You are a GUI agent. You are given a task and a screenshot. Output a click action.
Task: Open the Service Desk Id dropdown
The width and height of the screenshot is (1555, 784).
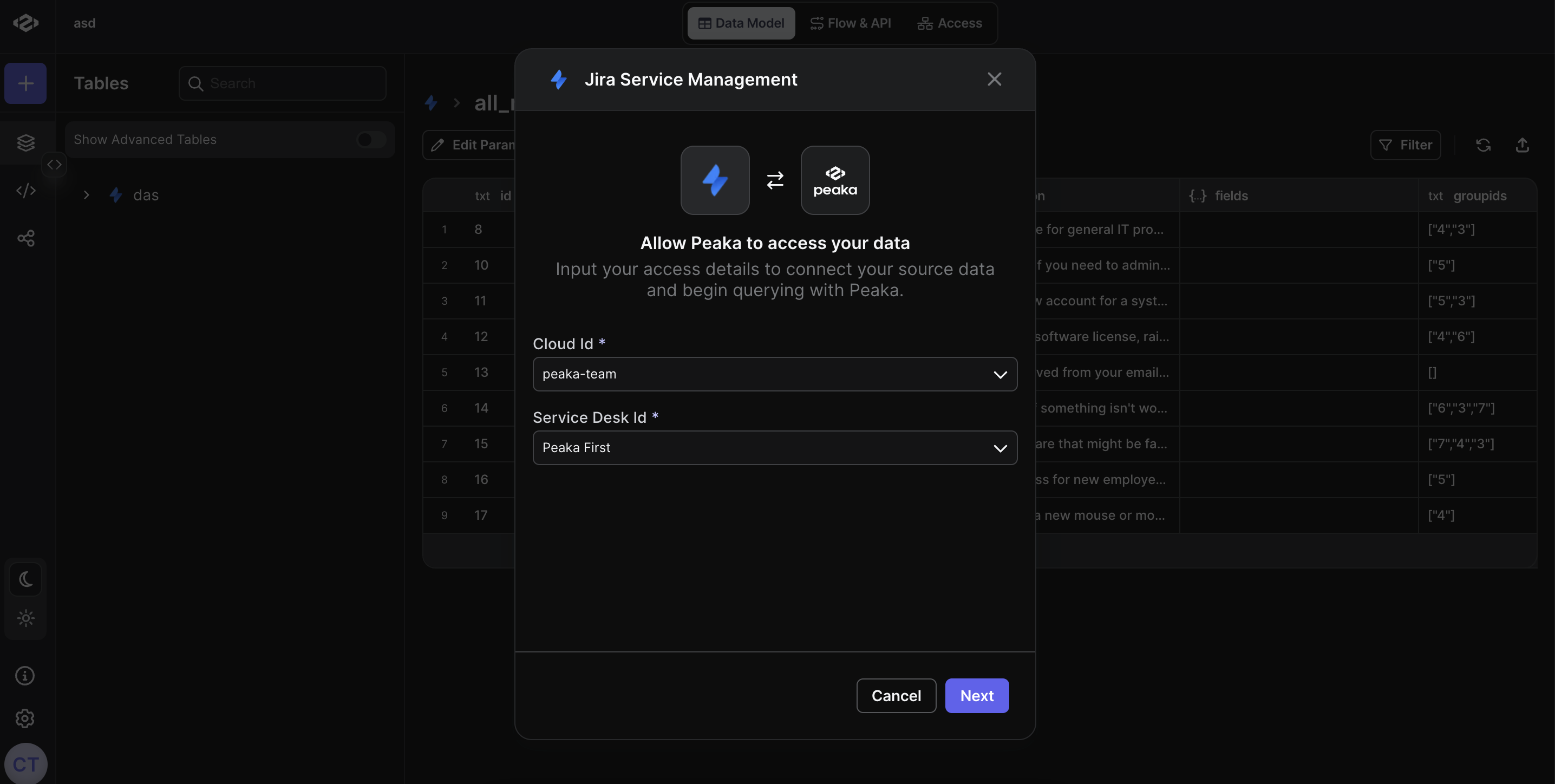coord(775,448)
